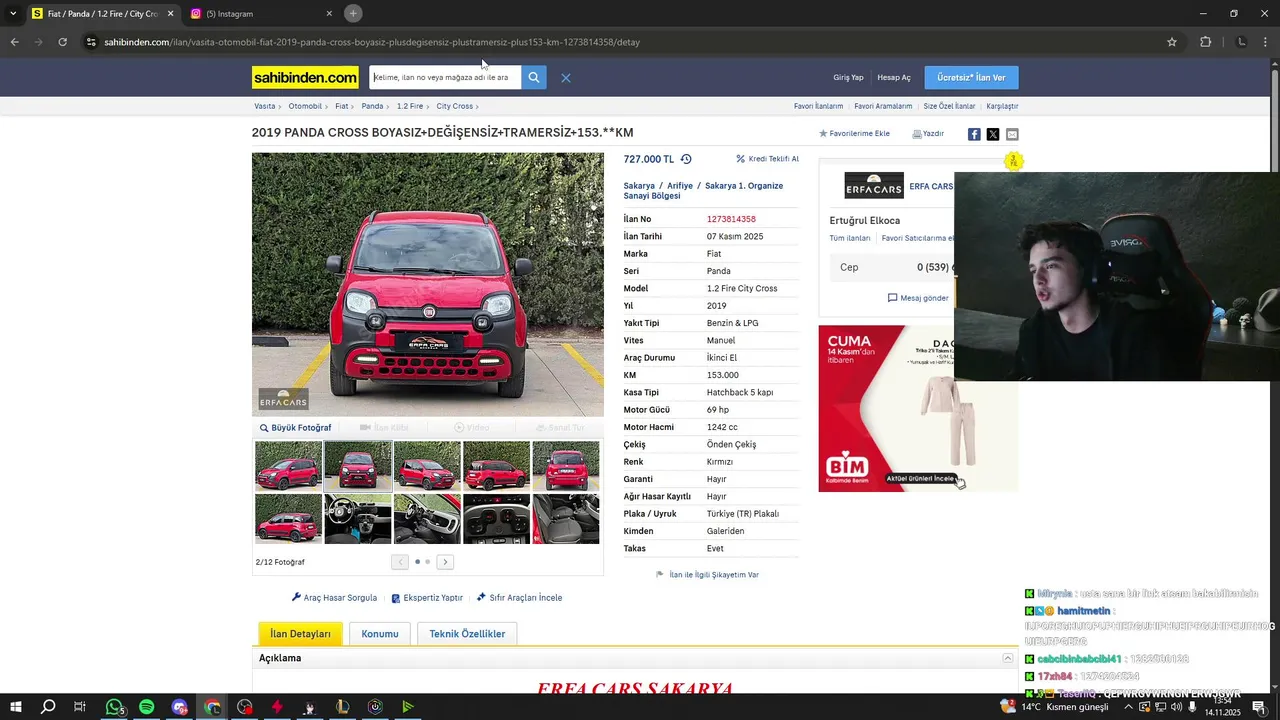The image size is (1280, 720).
Task: Open Karşılaştır menu item
Action: (1002, 106)
